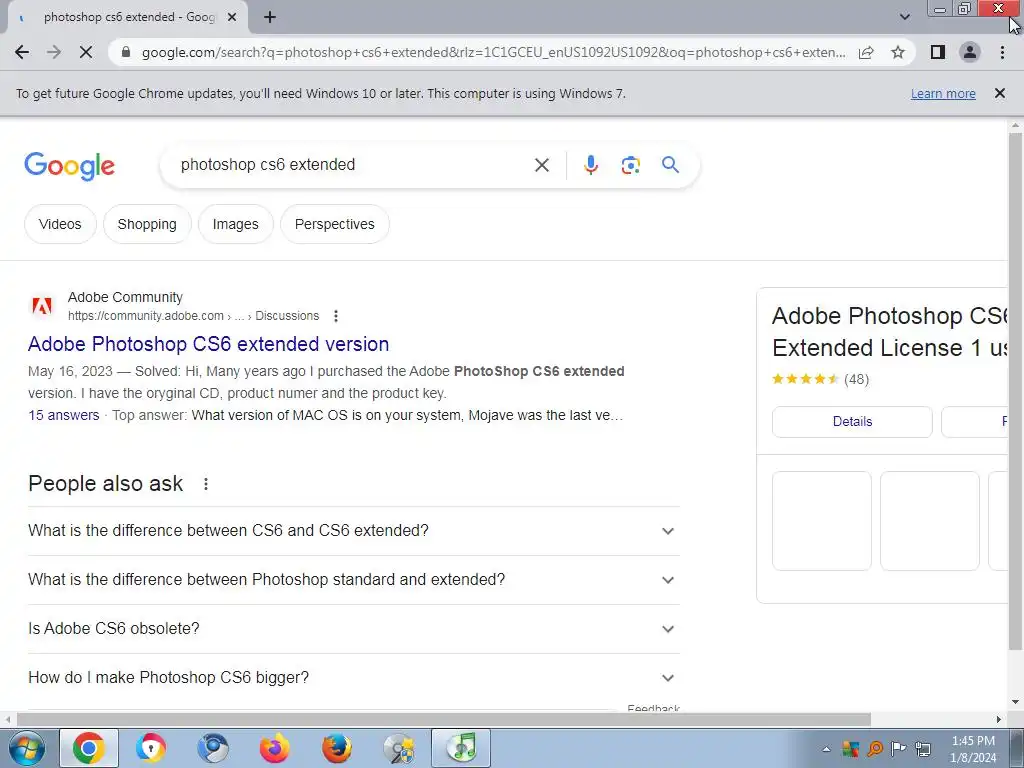The height and width of the screenshot is (768, 1024).
Task: Click the forward navigation arrow
Action: click(54, 52)
